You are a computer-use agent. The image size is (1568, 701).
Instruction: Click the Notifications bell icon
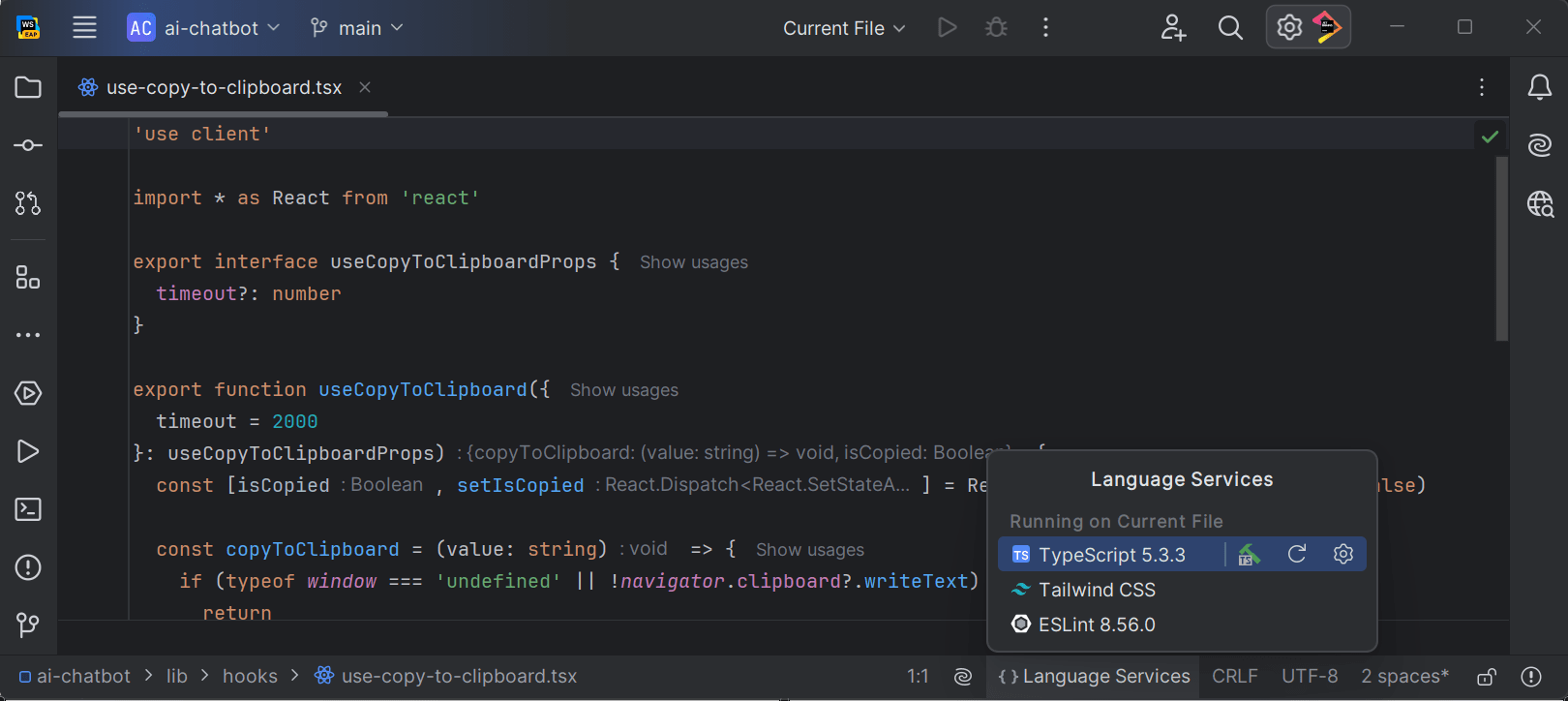tap(1539, 88)
